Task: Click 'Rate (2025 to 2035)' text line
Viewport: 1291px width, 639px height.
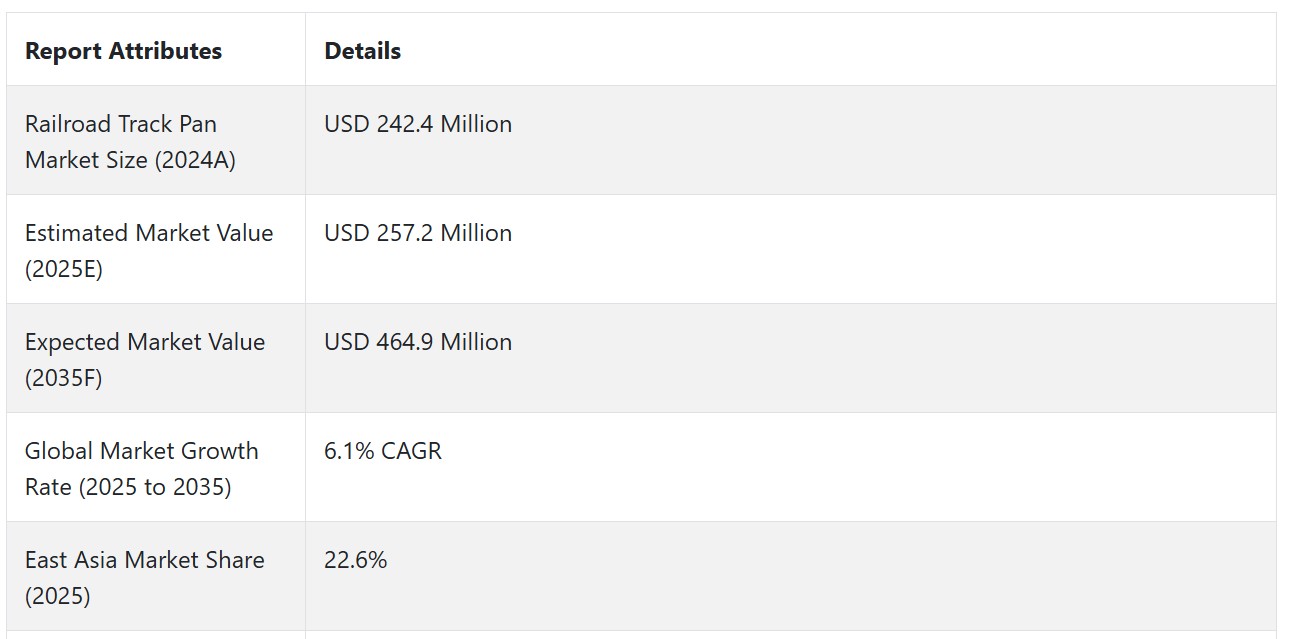Action: click(128, 487)
